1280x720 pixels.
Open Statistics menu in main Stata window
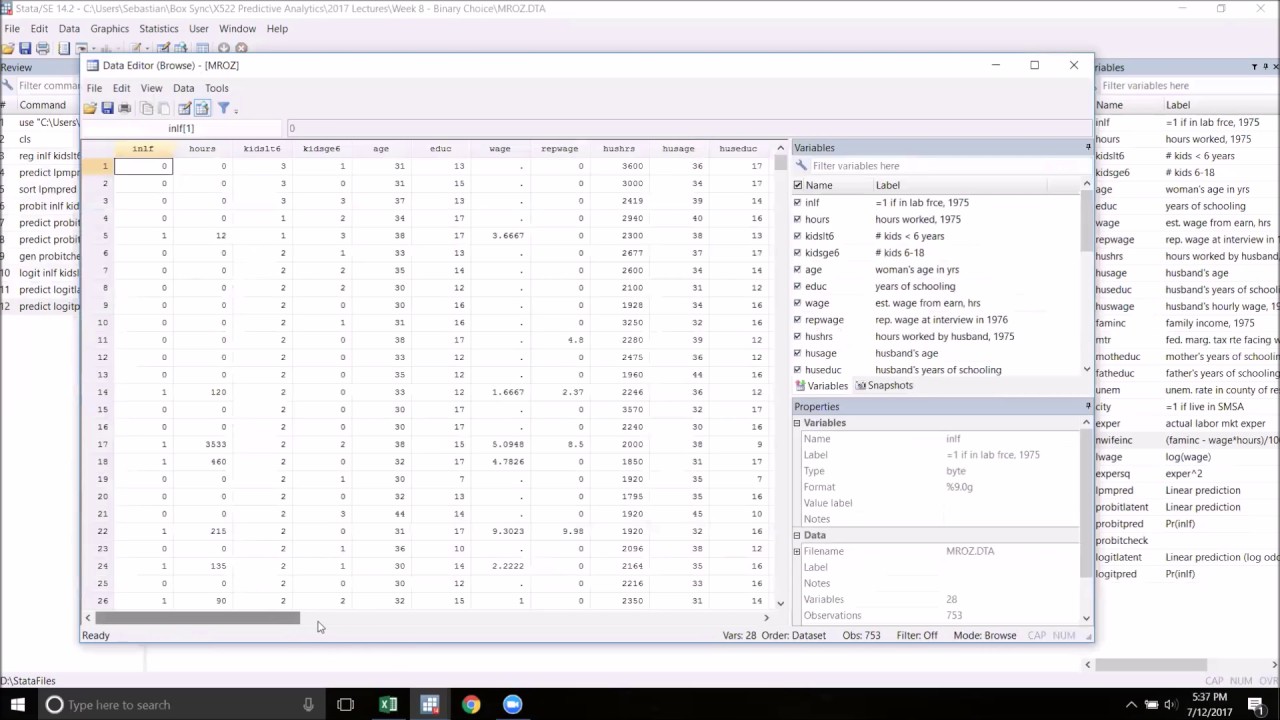coord(159,29)
